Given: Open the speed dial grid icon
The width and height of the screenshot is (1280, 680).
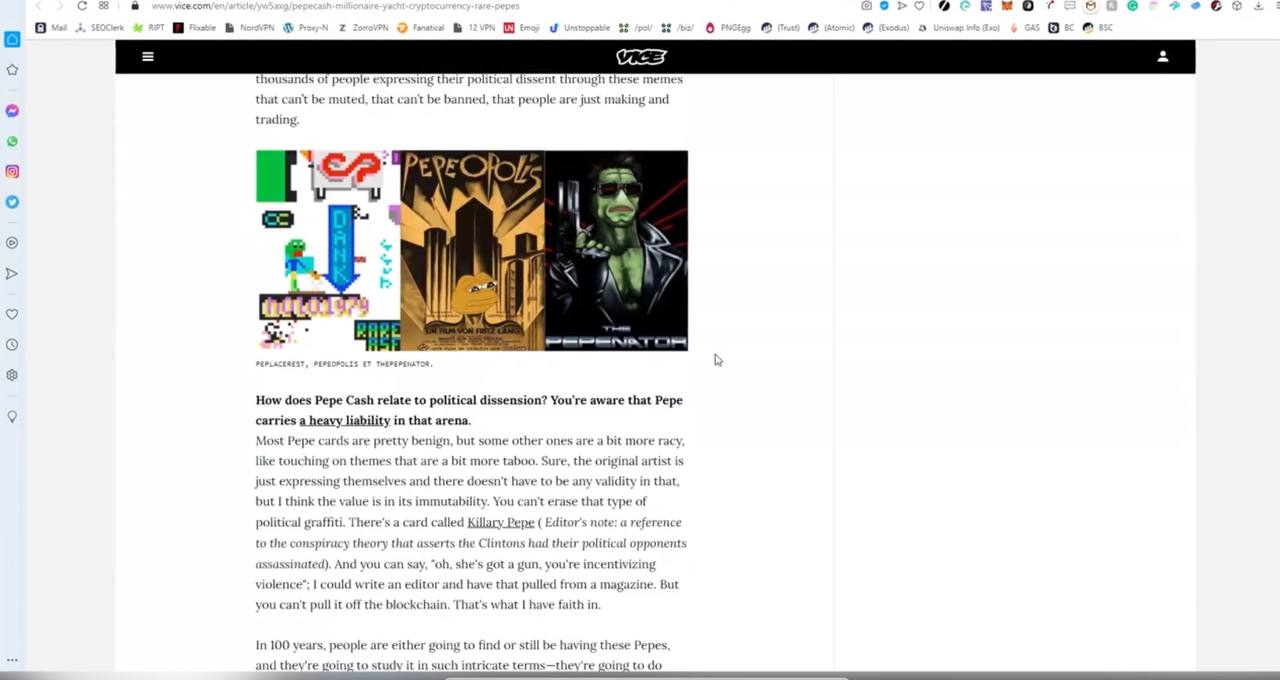Looking at the screenshot, I should tap(103, 6).
